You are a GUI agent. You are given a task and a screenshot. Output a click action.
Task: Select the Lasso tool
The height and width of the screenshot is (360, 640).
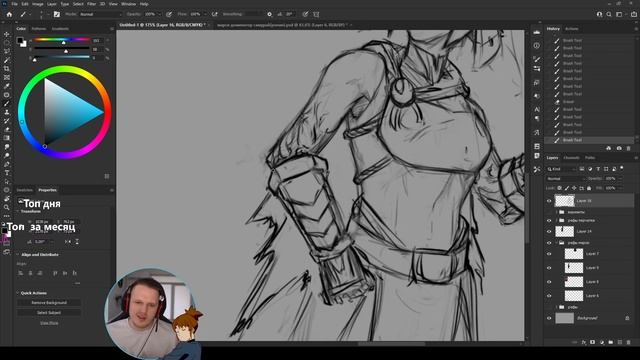click(7, 51)
